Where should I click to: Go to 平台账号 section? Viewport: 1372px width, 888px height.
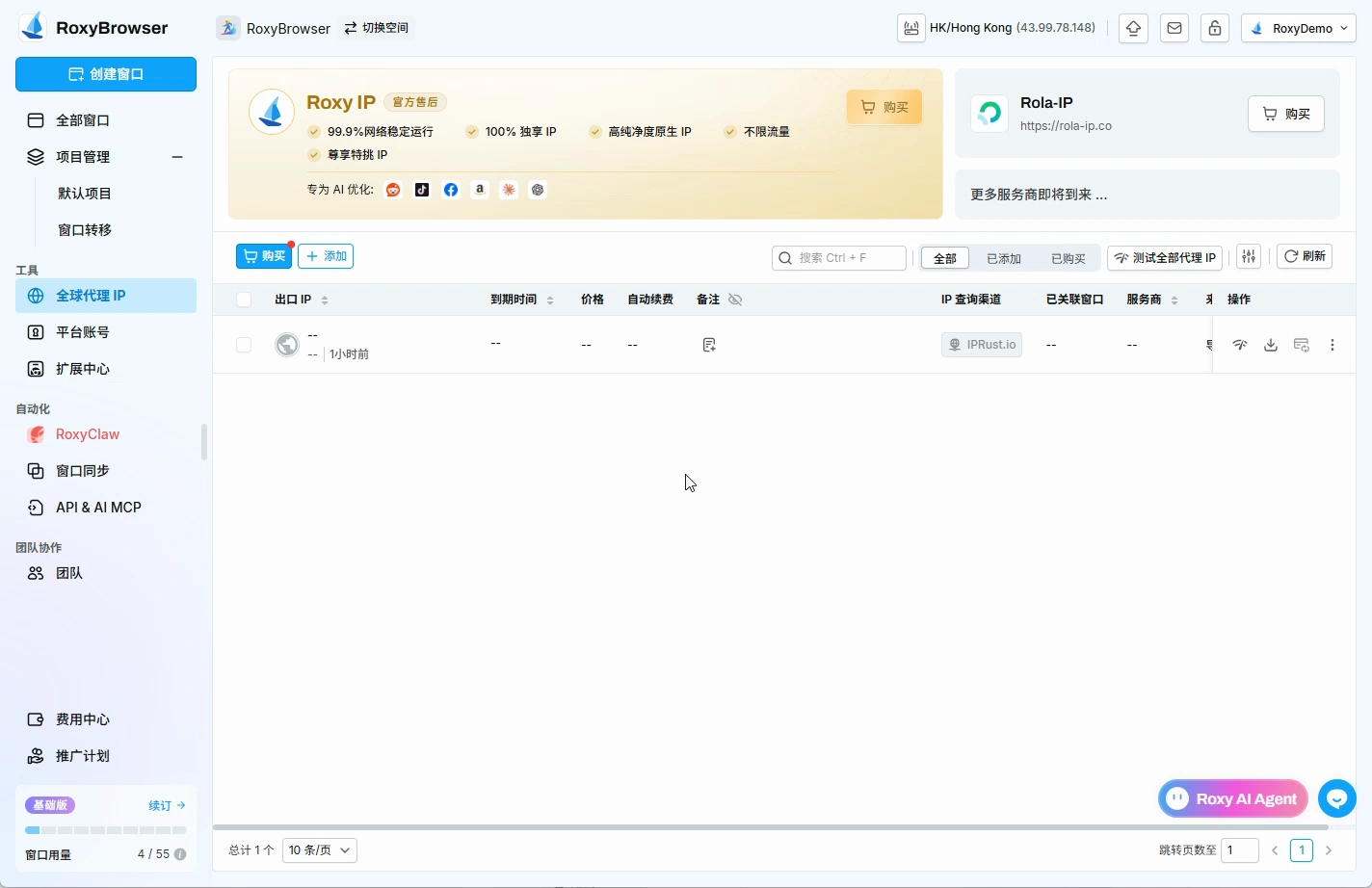pyautogui.click(x=106, y=332)
